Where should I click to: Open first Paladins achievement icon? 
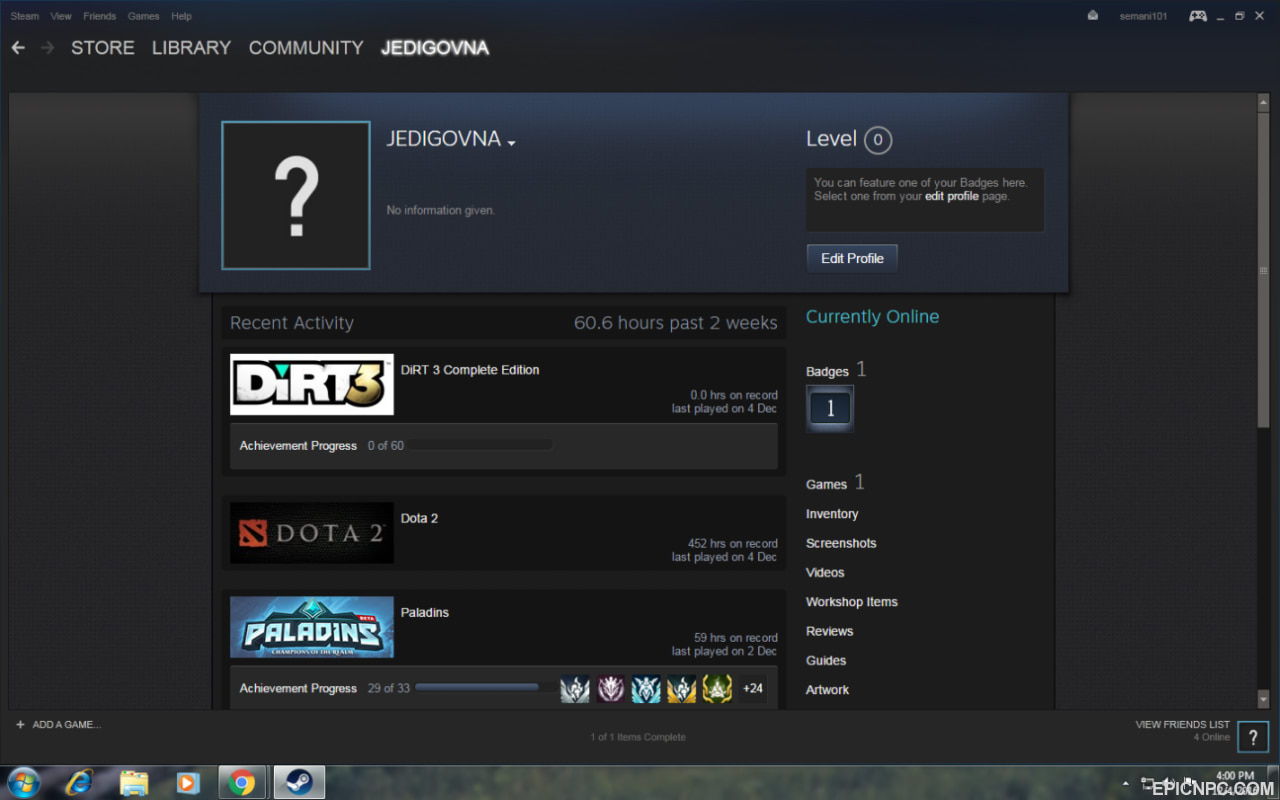[x=575, y=688]
